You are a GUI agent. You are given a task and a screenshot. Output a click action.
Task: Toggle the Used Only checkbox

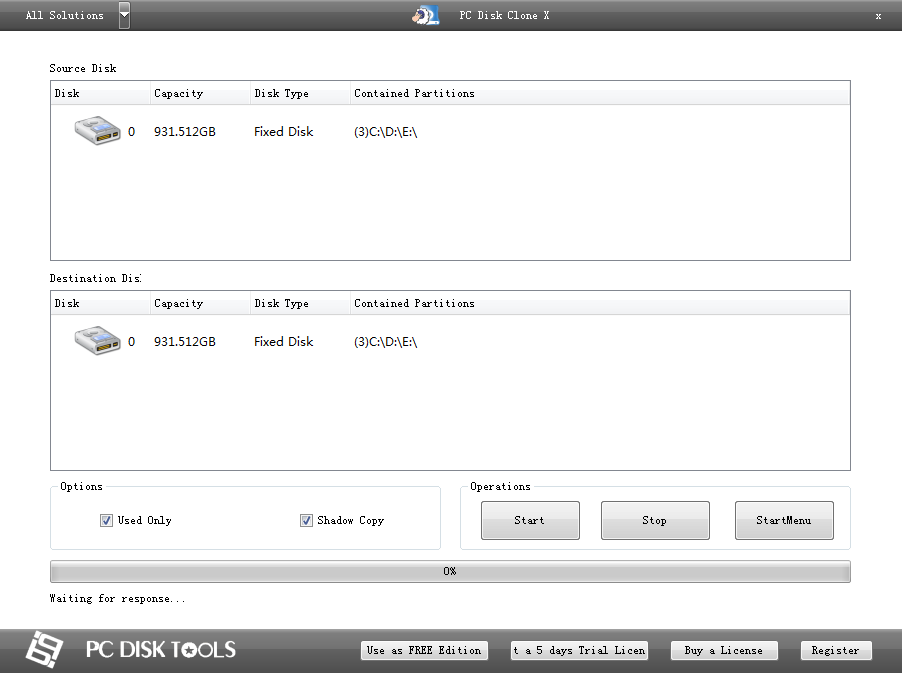pyautogui.click(x=106, y=521)
